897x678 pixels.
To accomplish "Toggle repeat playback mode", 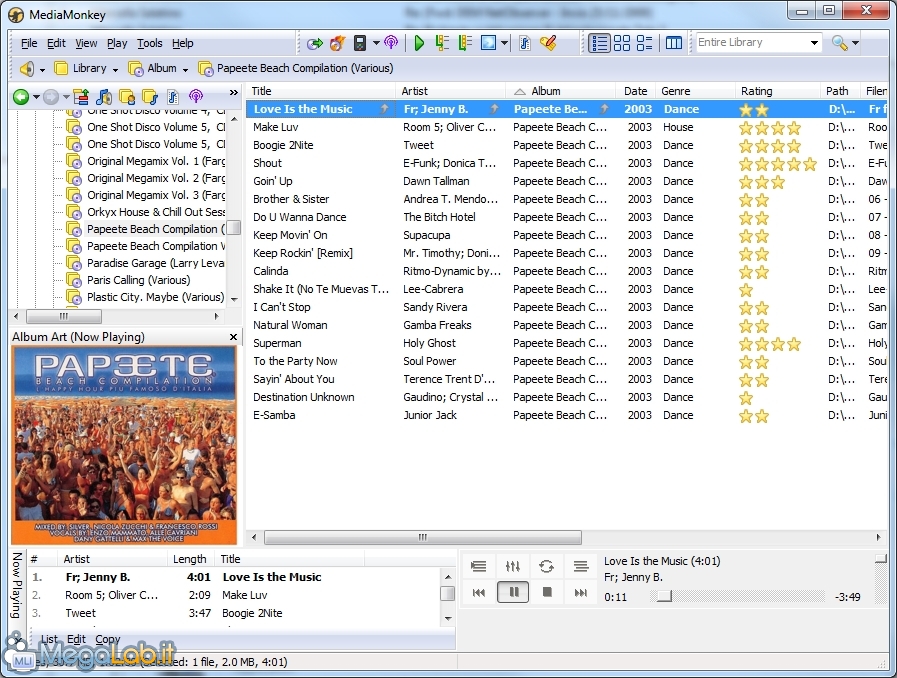I will point(546,566).
